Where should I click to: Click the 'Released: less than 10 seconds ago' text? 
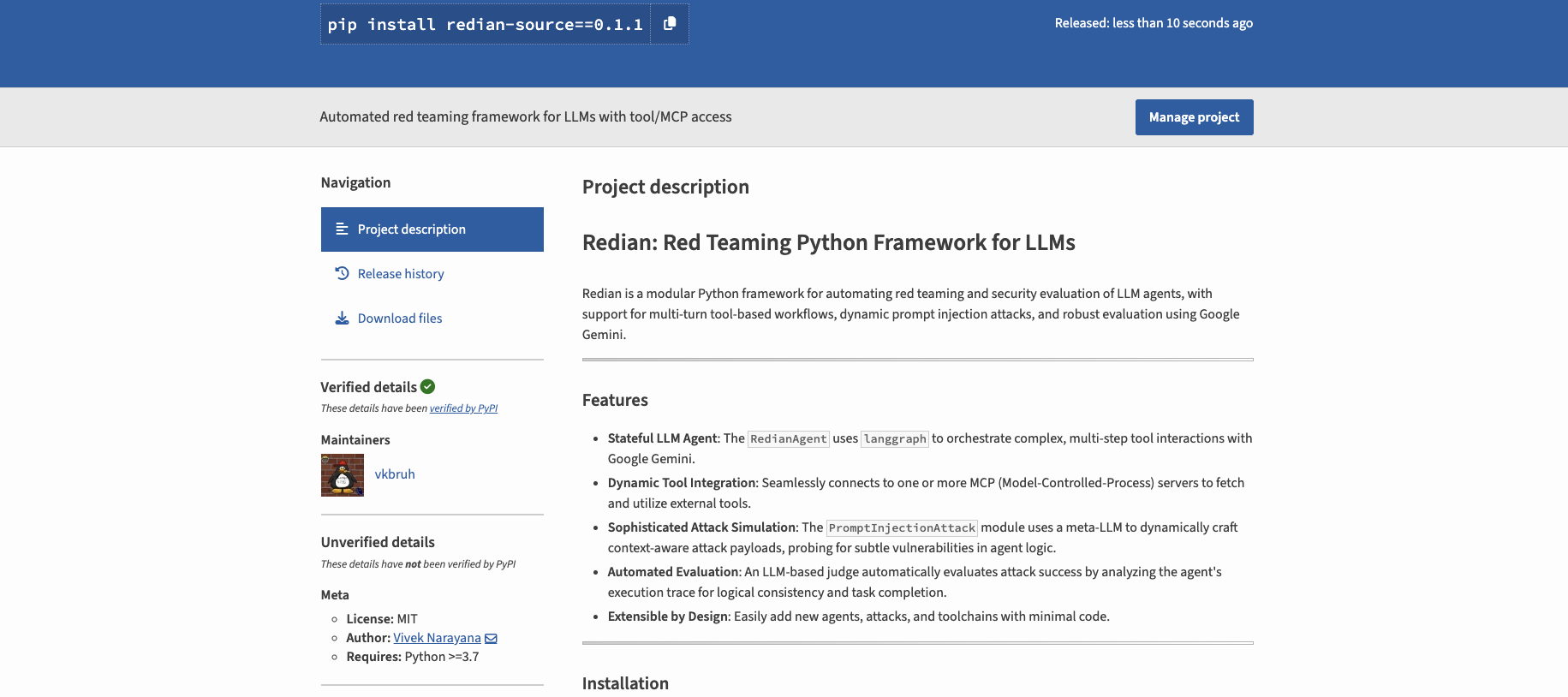pos(1154,23)
